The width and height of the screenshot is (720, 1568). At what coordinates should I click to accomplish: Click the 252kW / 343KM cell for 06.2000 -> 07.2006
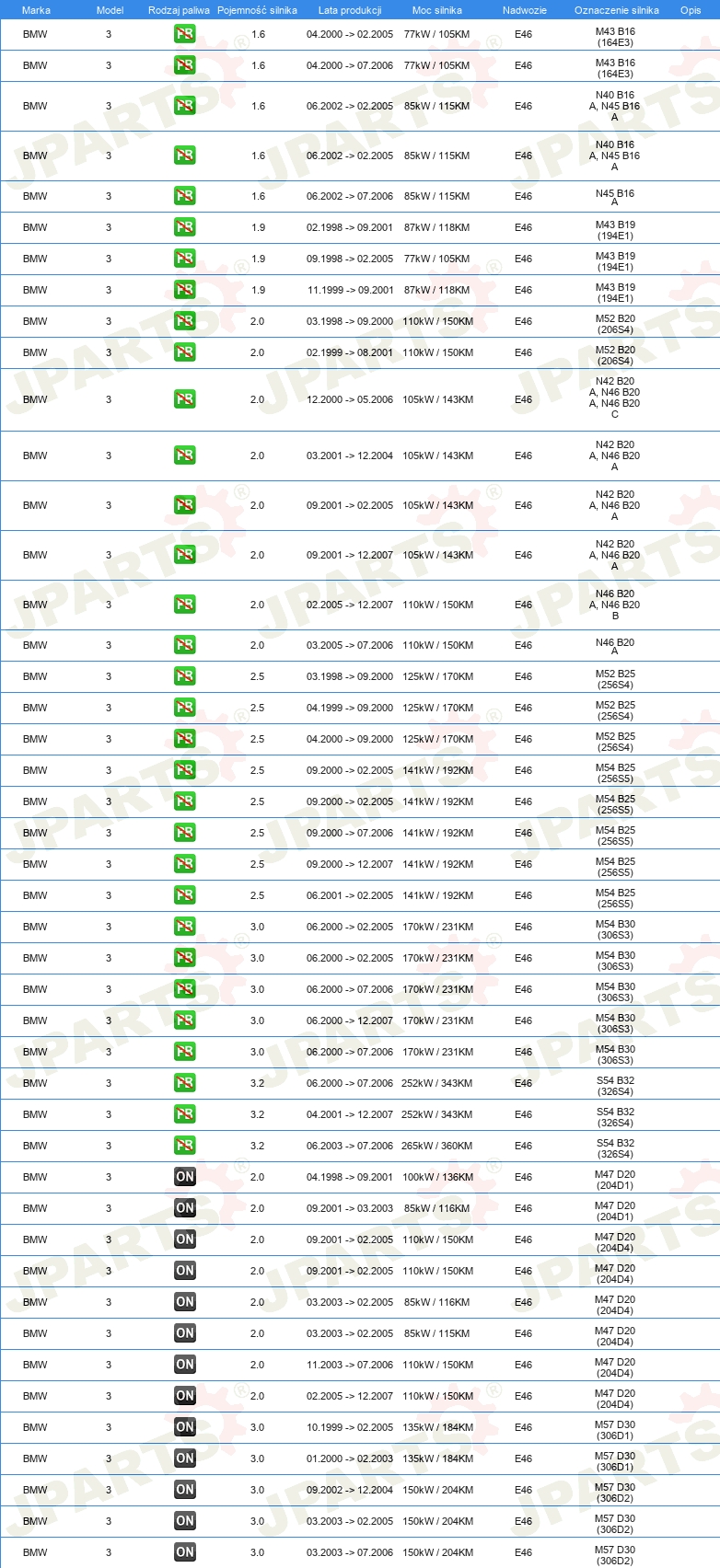tap(437, 1083)
